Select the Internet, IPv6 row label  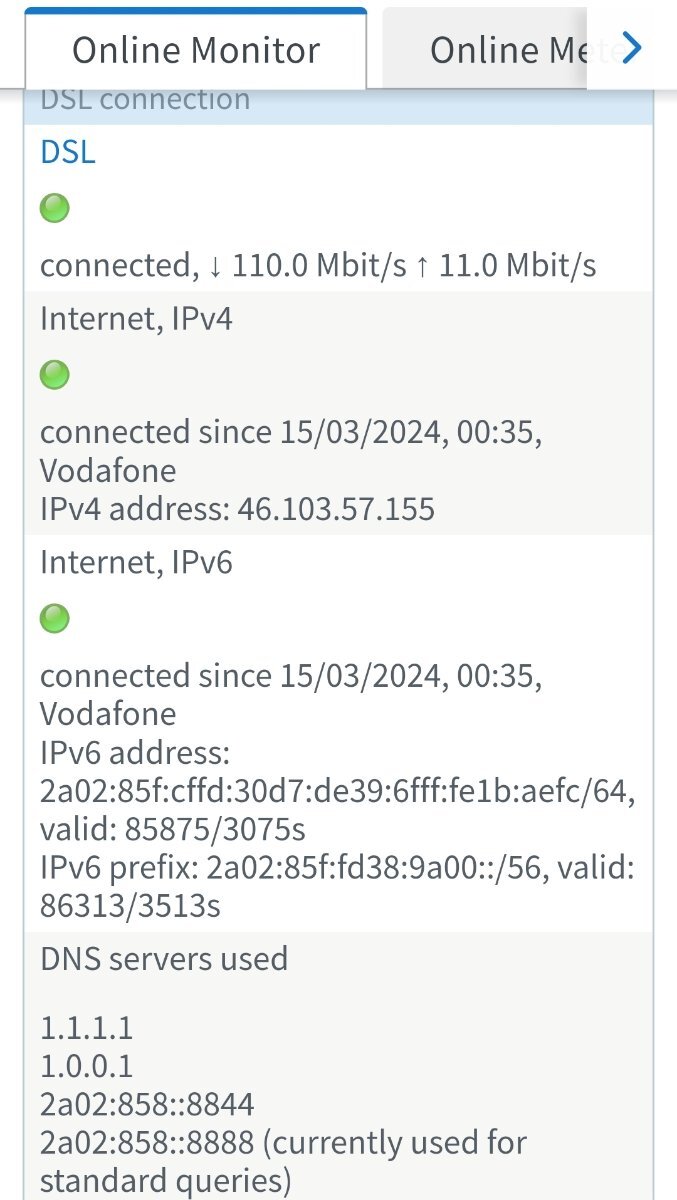(136, 562)
